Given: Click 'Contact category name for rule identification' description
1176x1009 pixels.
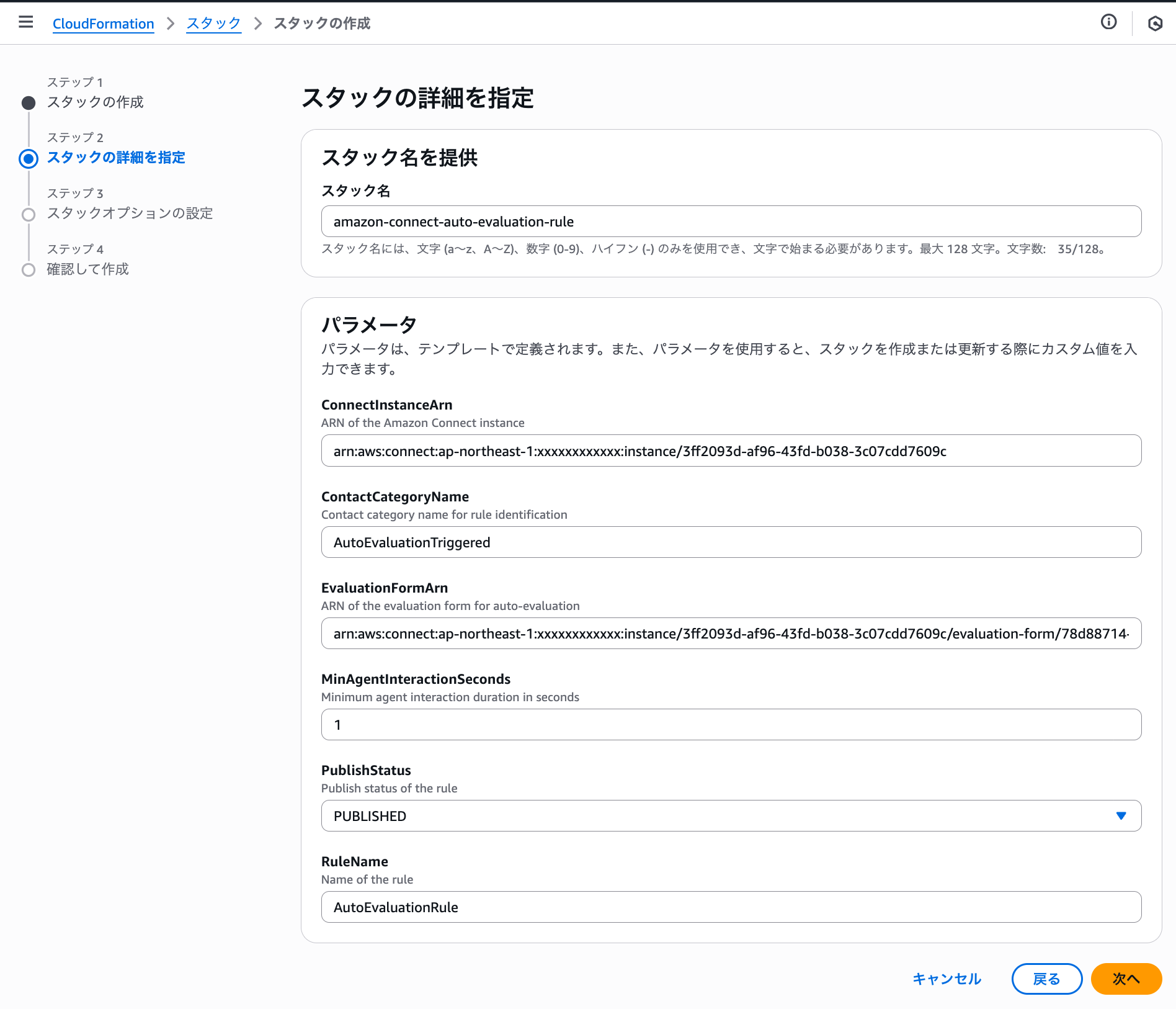Looking at the screenshot, I should [444, 515].
